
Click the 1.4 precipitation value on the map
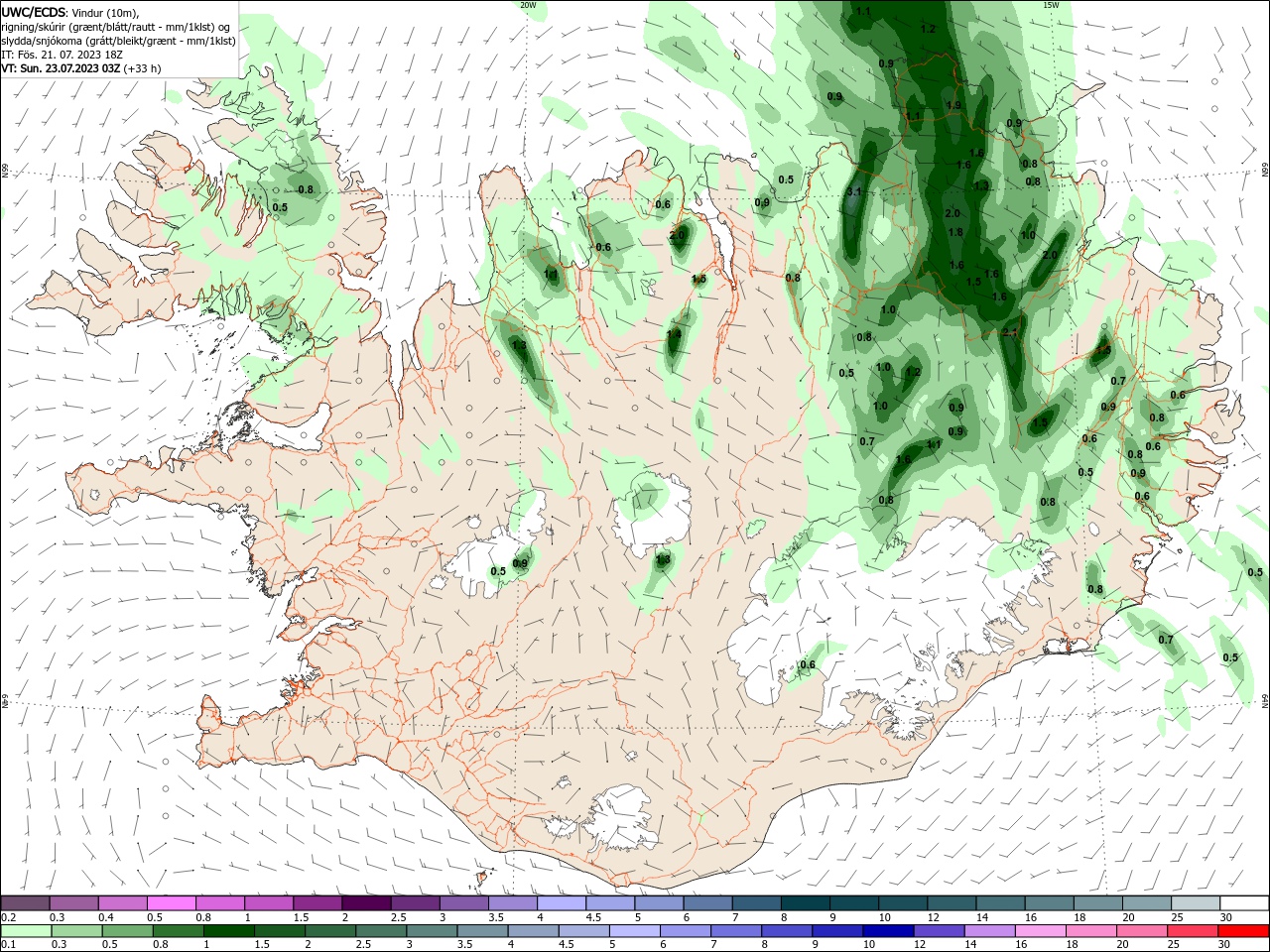[x=674, y=334]
